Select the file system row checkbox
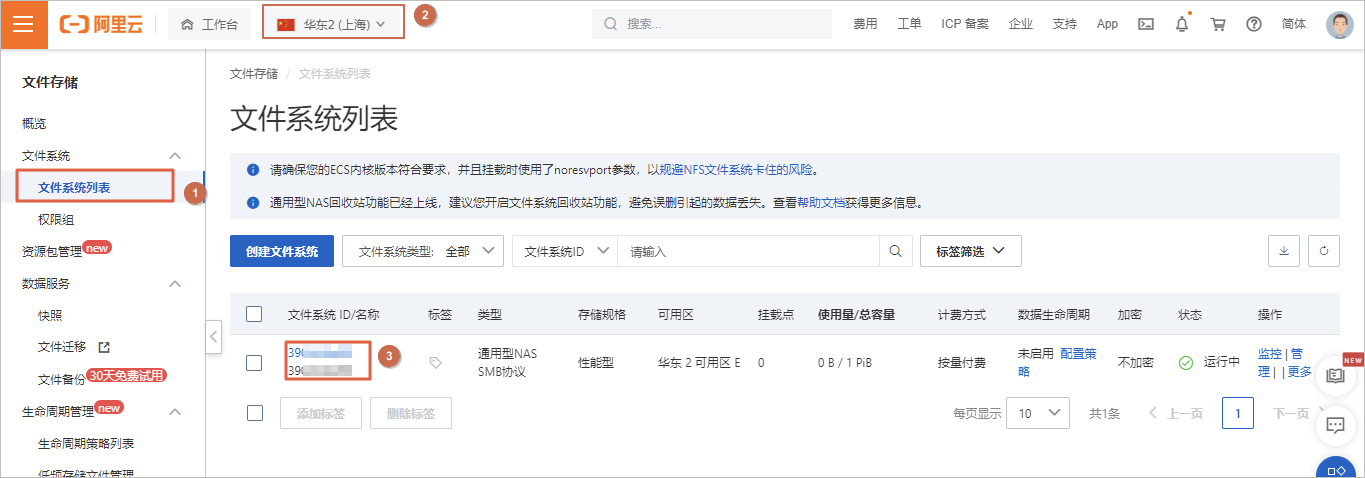Image resolution: width=1365 pixels, height=478 pixels. coord(254,363)
